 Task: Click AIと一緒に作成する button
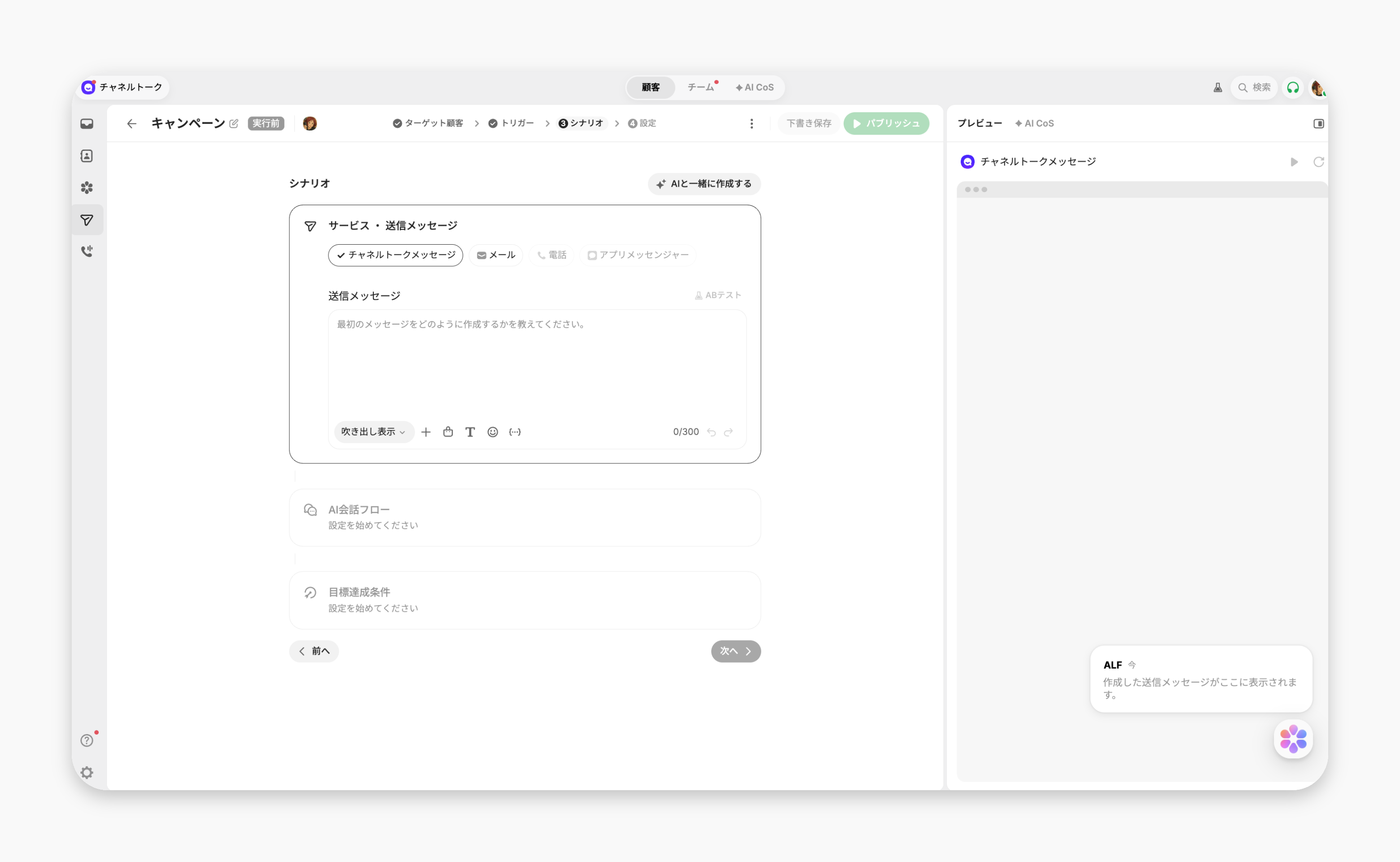[704, 184]
